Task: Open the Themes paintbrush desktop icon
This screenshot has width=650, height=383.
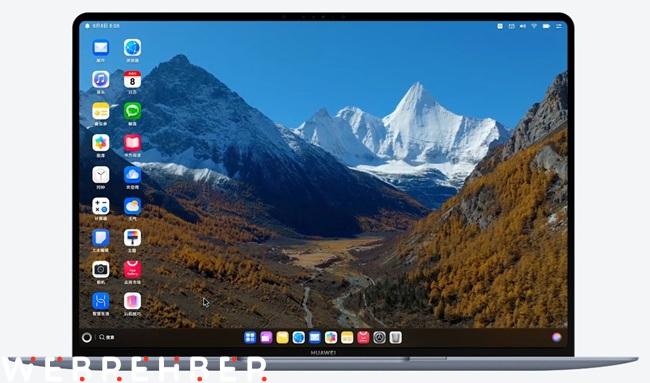Action: point(132,238)
